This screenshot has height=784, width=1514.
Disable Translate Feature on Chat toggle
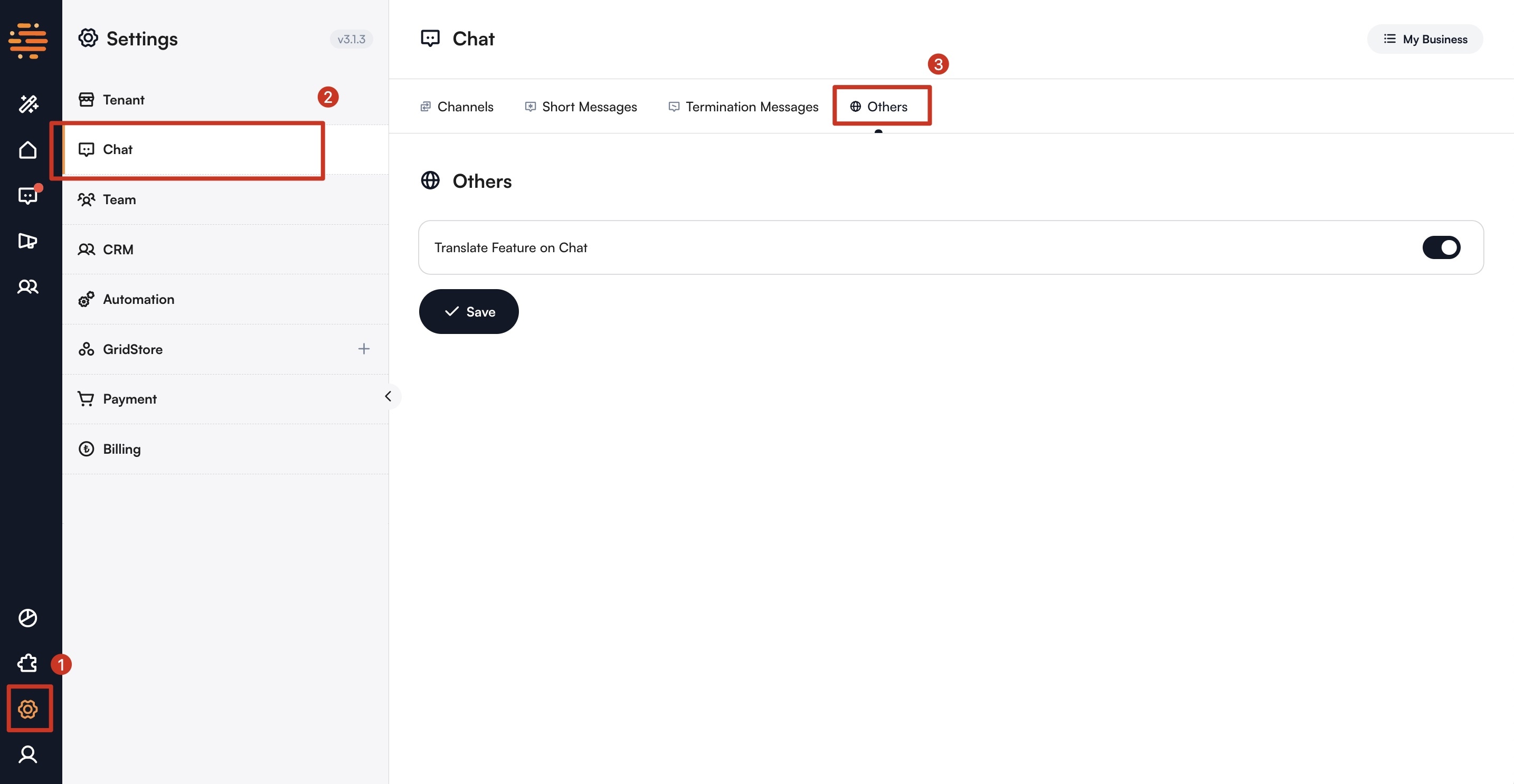pos(1441,247)
